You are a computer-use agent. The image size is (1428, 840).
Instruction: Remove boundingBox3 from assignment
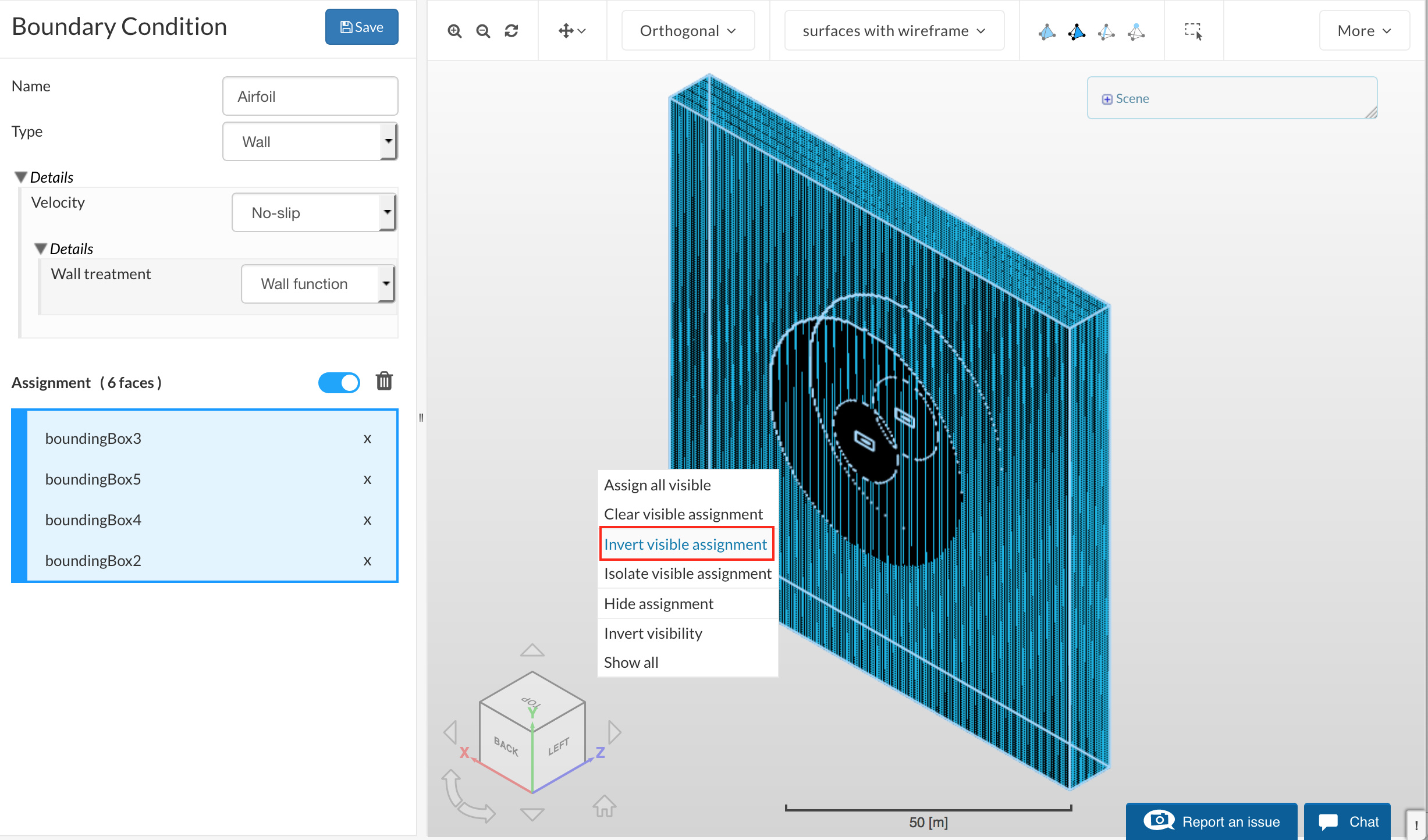[367, 439]
